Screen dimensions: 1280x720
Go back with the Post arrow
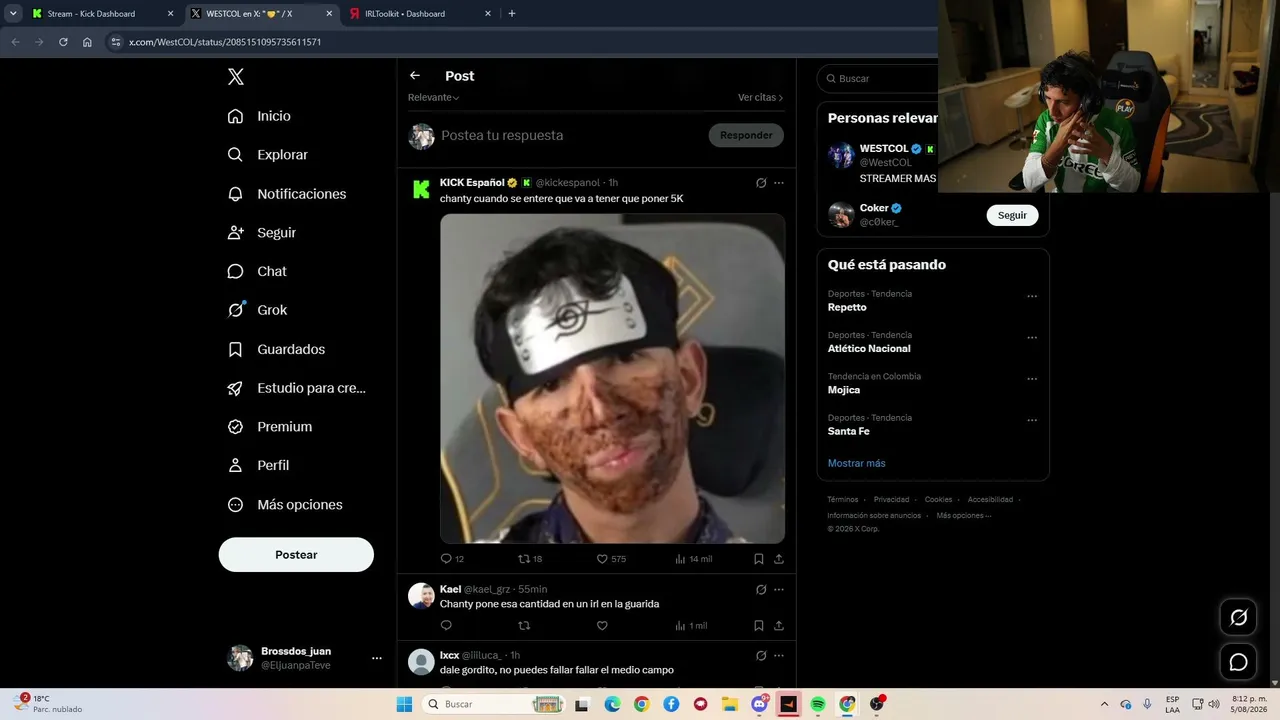(x=415, y=76)
